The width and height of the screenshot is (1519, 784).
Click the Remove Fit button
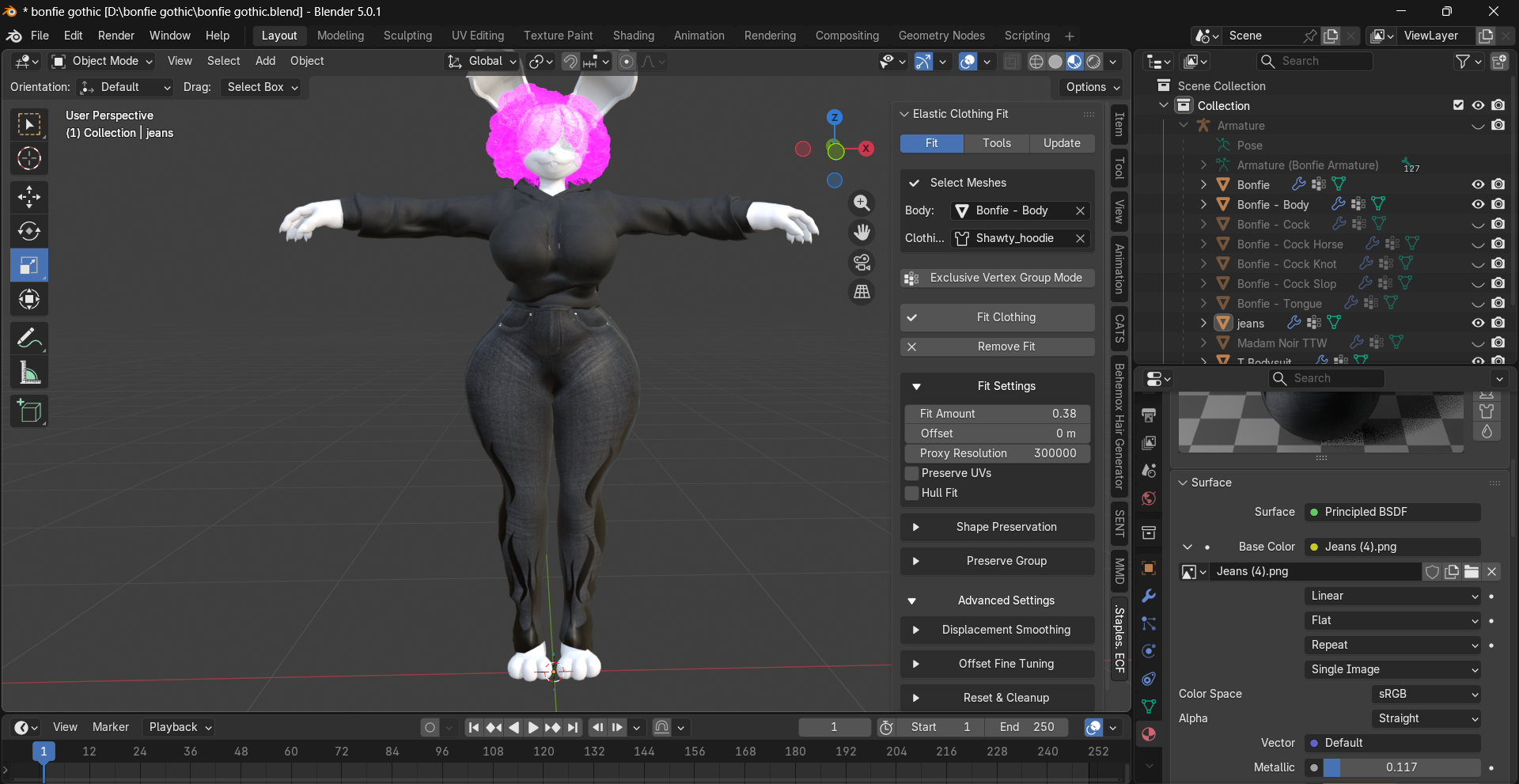(998, 347)
